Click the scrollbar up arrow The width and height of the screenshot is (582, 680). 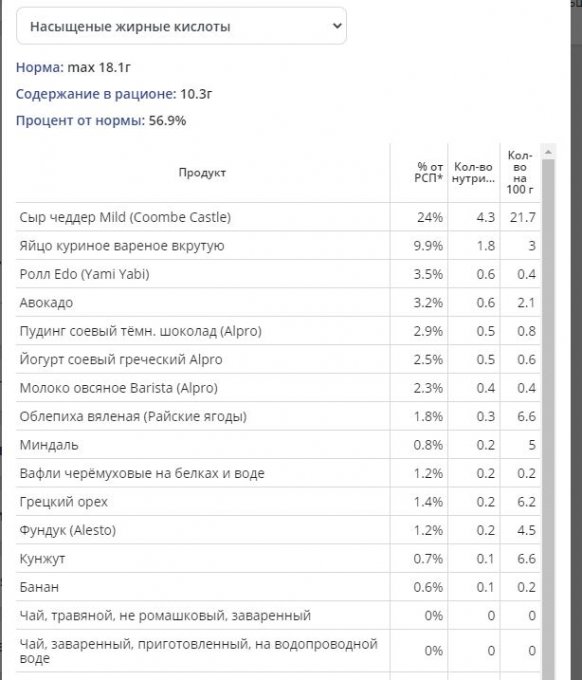click(548, 152)
